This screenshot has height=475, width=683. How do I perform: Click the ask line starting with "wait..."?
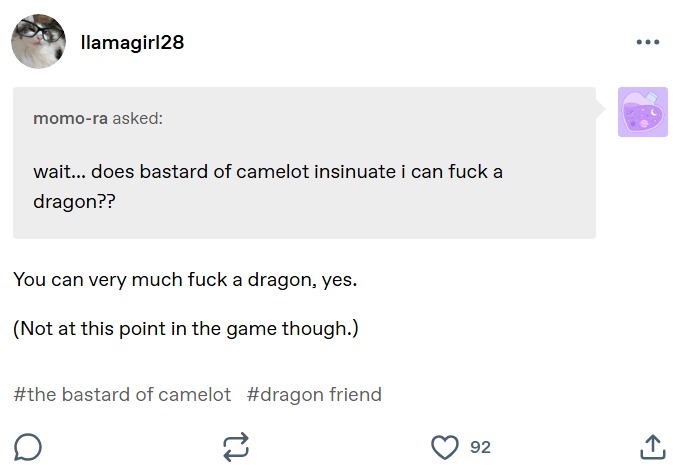pos(268,171)
